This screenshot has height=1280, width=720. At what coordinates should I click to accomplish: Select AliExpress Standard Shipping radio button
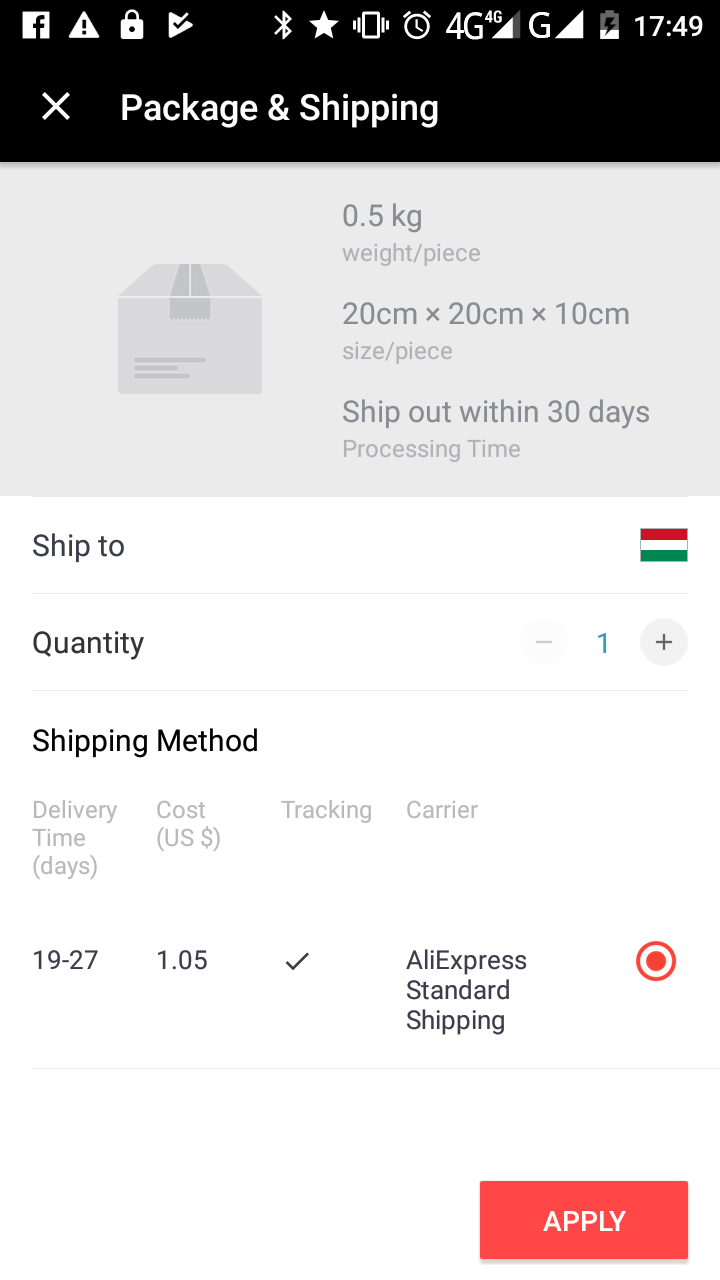656,961
